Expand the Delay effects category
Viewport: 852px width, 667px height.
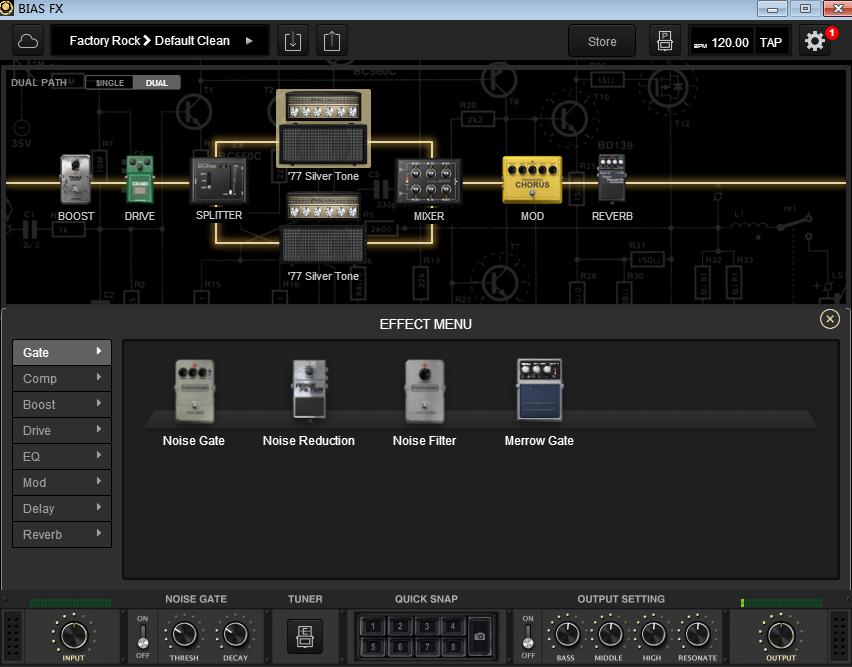[61, 508]
